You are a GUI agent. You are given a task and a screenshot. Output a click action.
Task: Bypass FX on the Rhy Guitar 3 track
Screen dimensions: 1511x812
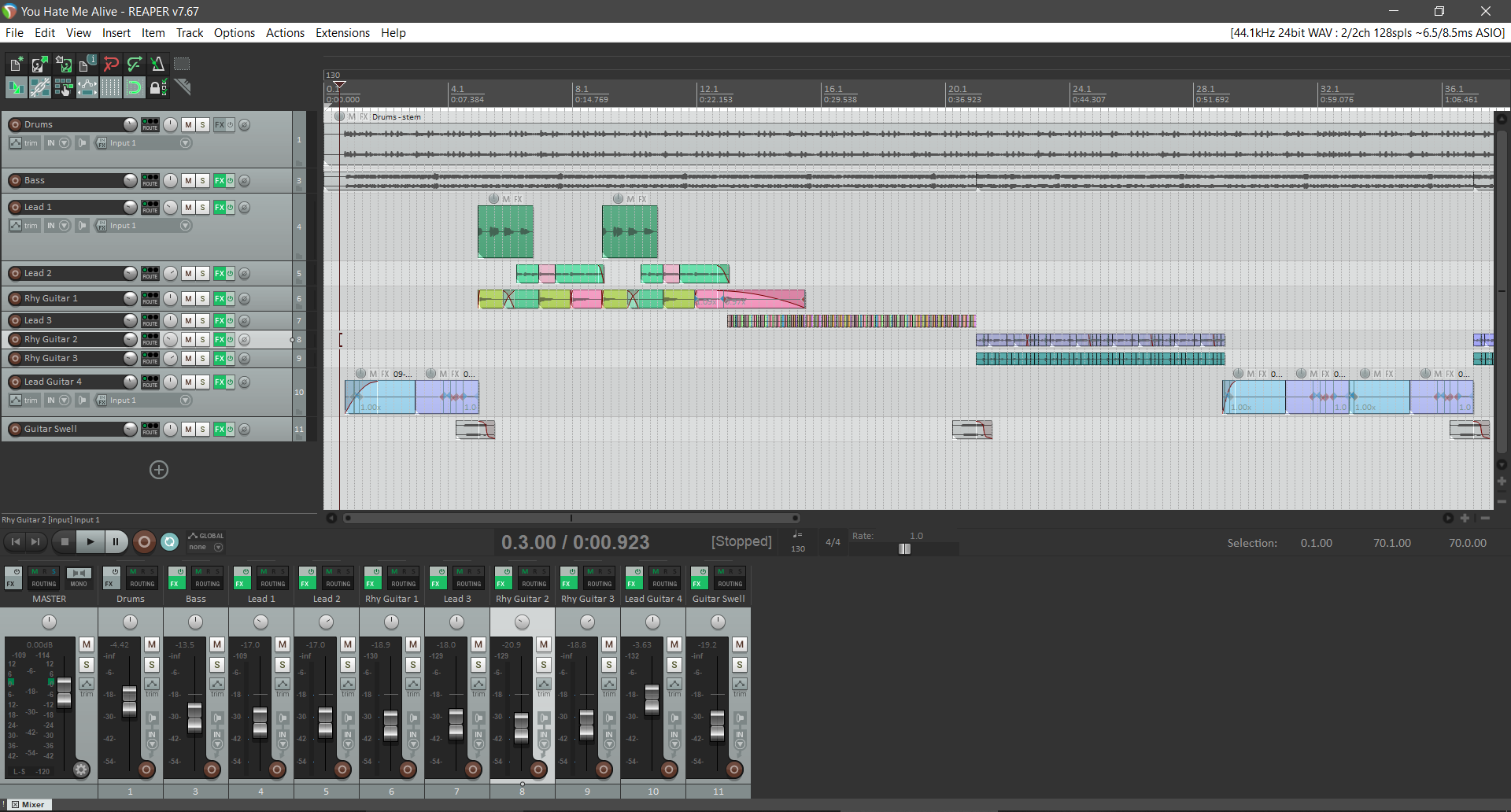point(230,358)
